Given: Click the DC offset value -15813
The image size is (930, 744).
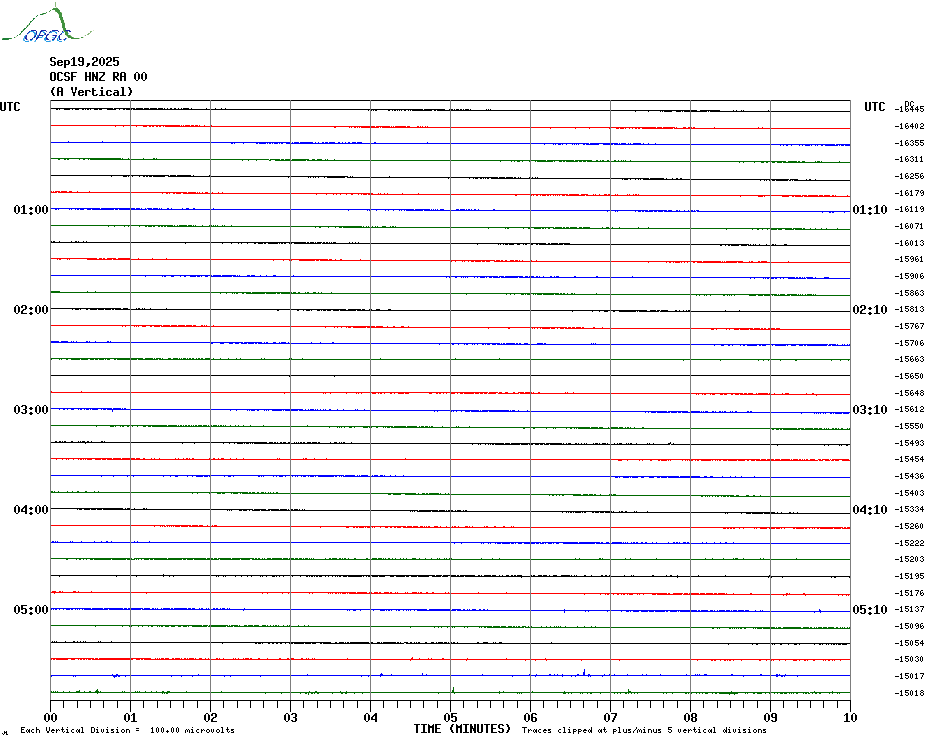Looking at the screenshot, I should coord(909,310).
